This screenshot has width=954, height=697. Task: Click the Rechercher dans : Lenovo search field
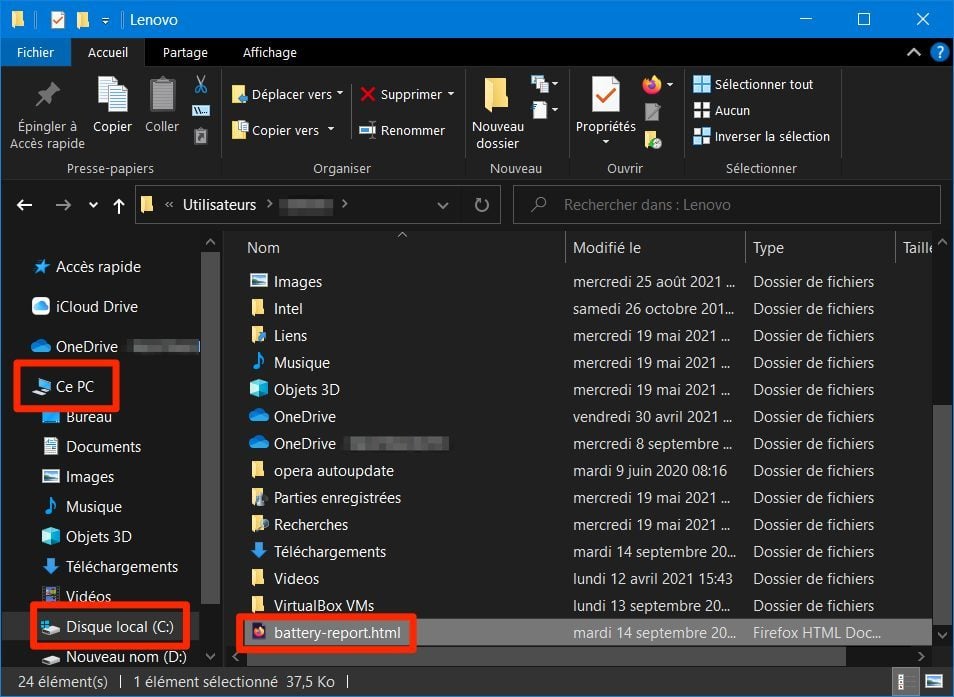pyautogui.click(x=727, y=205)
